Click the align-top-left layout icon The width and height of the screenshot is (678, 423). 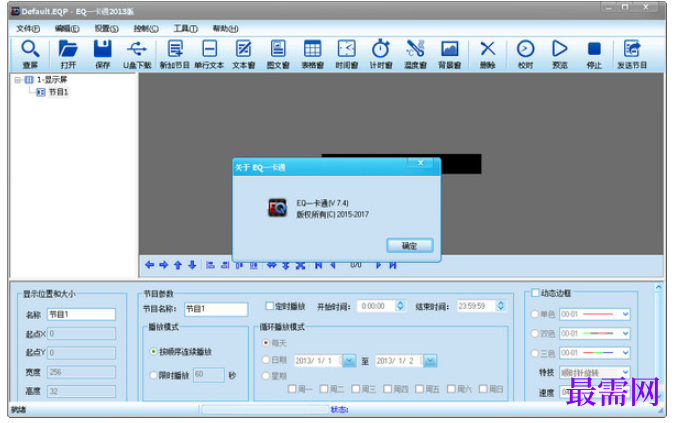210,265
